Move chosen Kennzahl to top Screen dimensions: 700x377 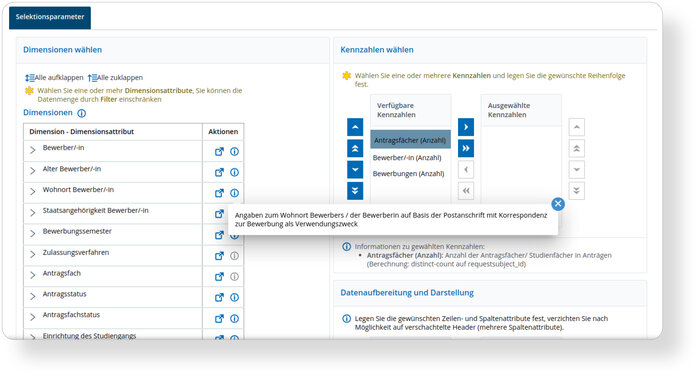(576, 148)
